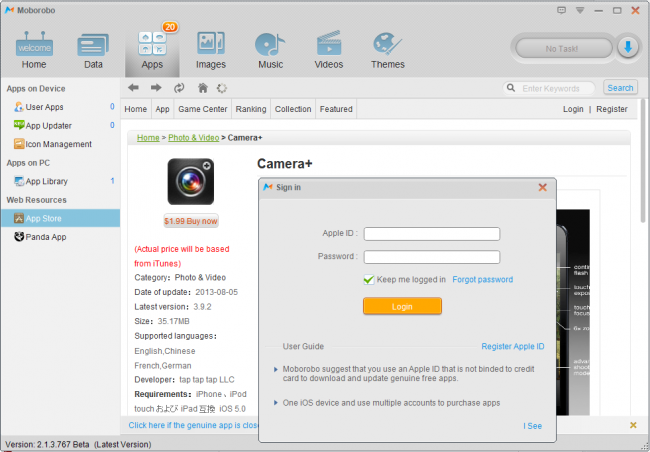Click the Home breadcrumb link
Screen dimensions: 650x452
tap(148, 138)
